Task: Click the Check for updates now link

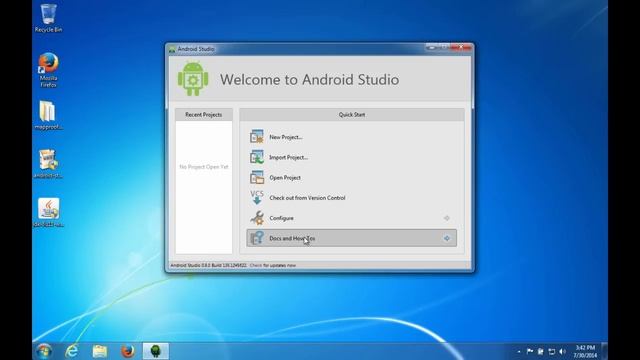Action: pyautogui.click(x=273, y=265)
